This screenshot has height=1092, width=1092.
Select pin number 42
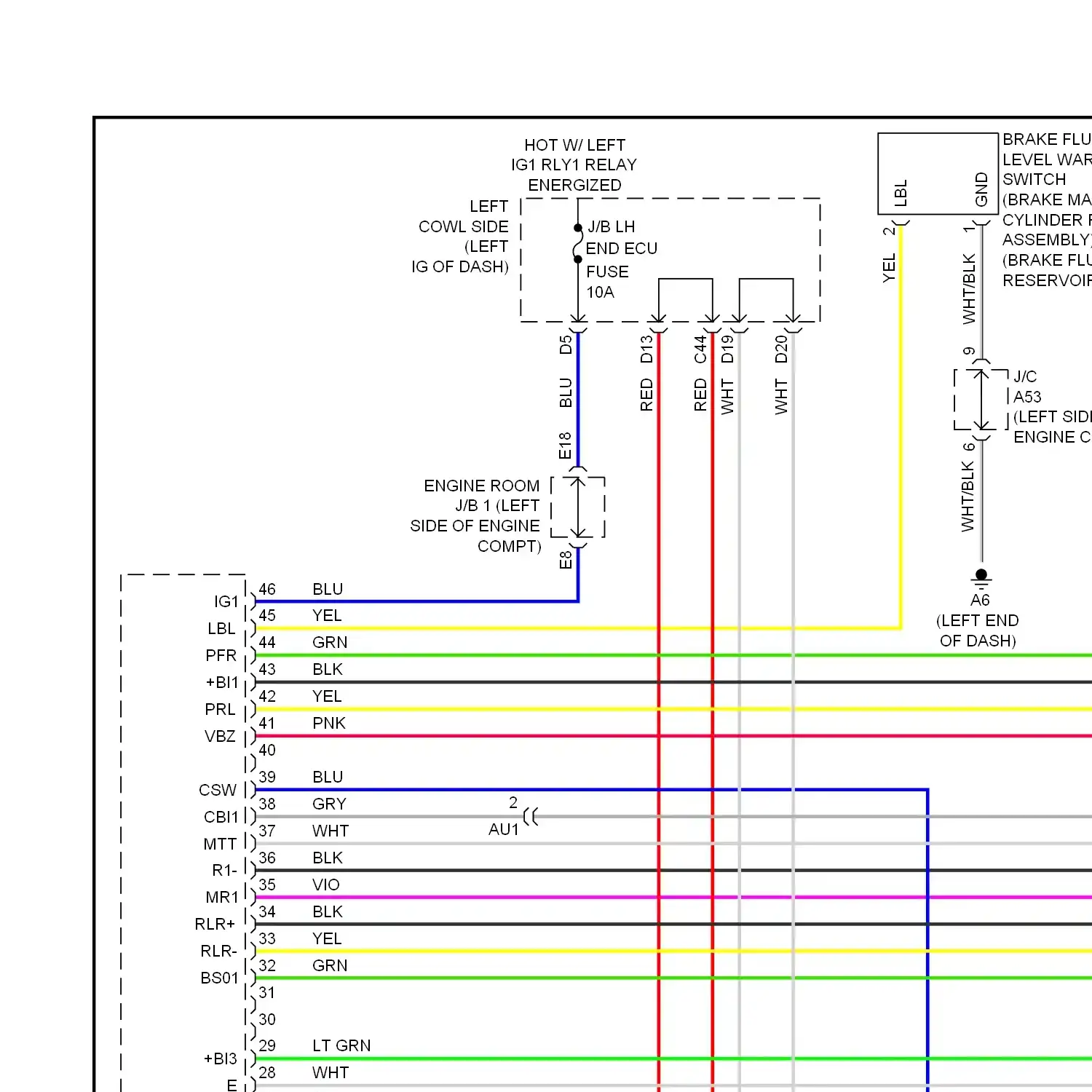(x=267, y=696)
